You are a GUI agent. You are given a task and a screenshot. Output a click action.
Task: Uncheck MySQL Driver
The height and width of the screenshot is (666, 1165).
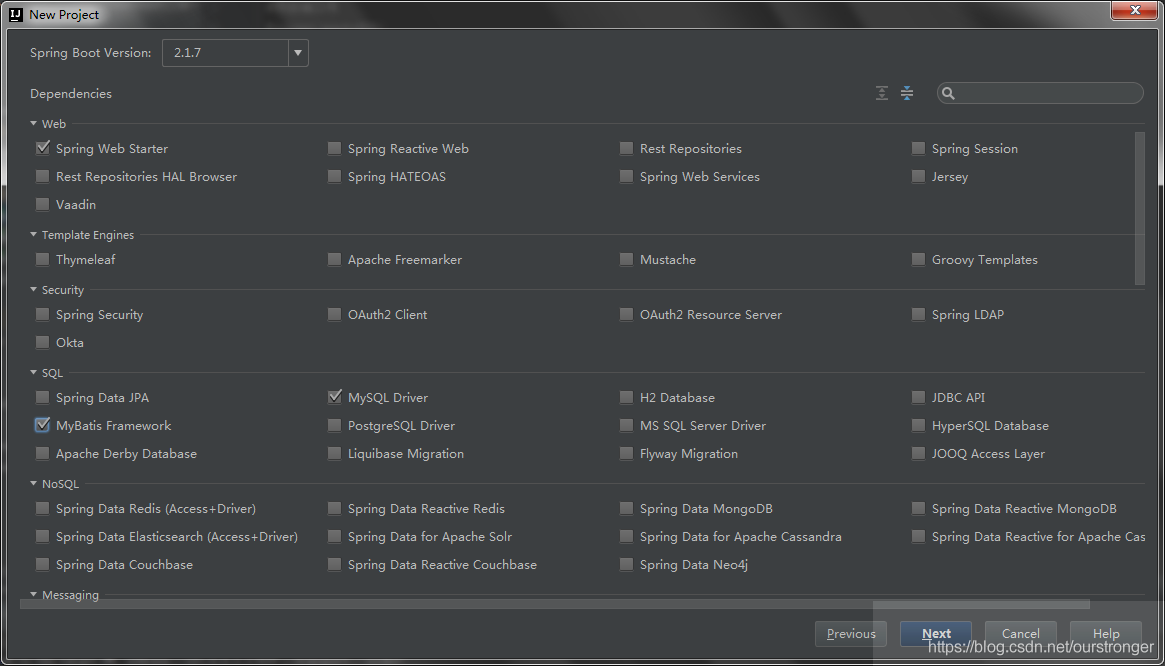click(x=334, y=397)
